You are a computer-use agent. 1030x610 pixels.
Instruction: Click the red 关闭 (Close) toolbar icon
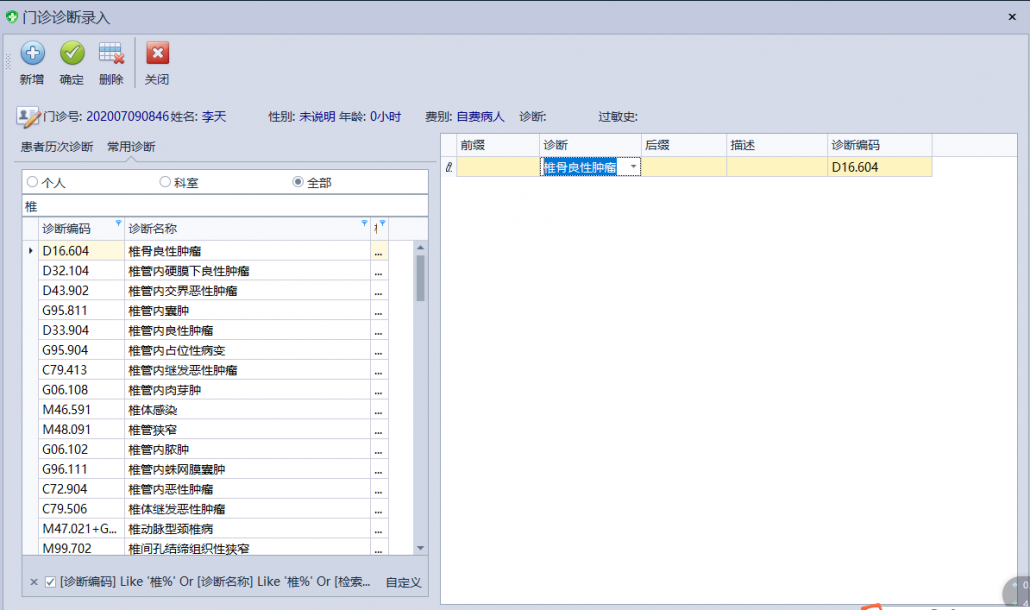[157, 54]
